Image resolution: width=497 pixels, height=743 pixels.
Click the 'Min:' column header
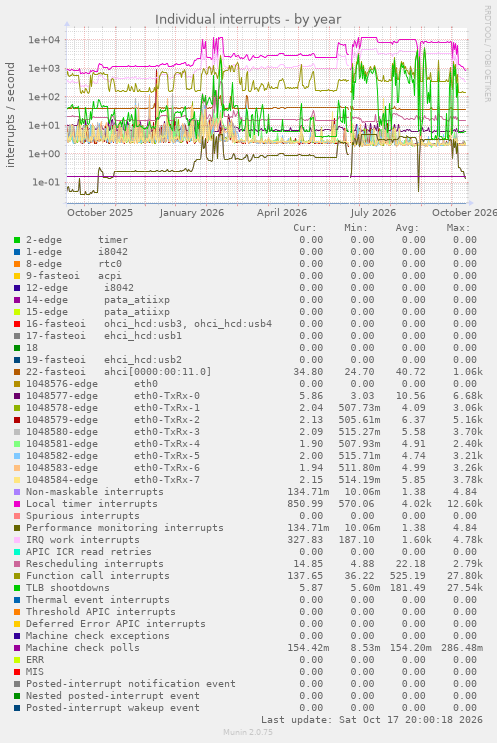point(356,228)
